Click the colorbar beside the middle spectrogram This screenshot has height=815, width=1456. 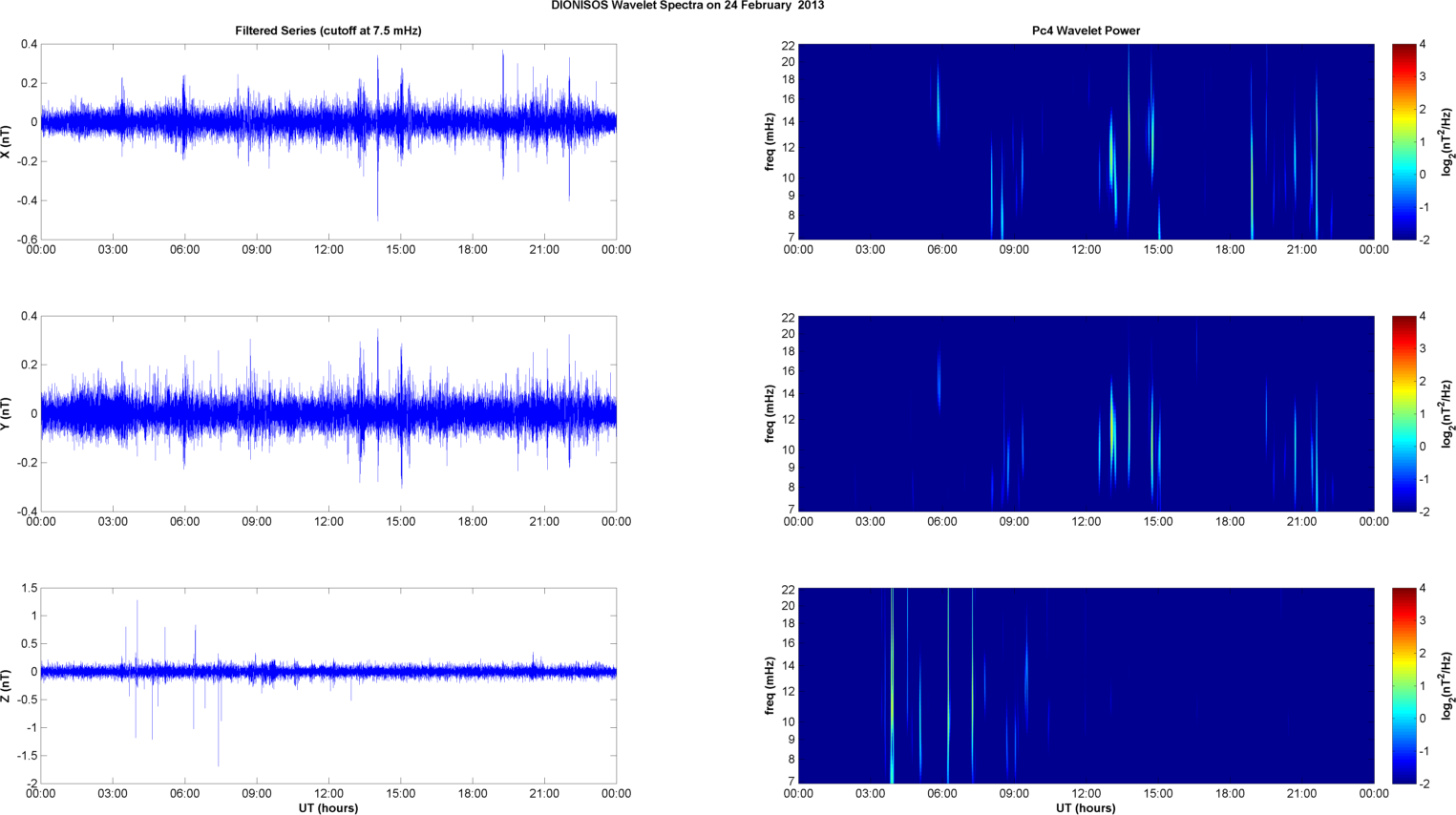tap(1403, 413)
